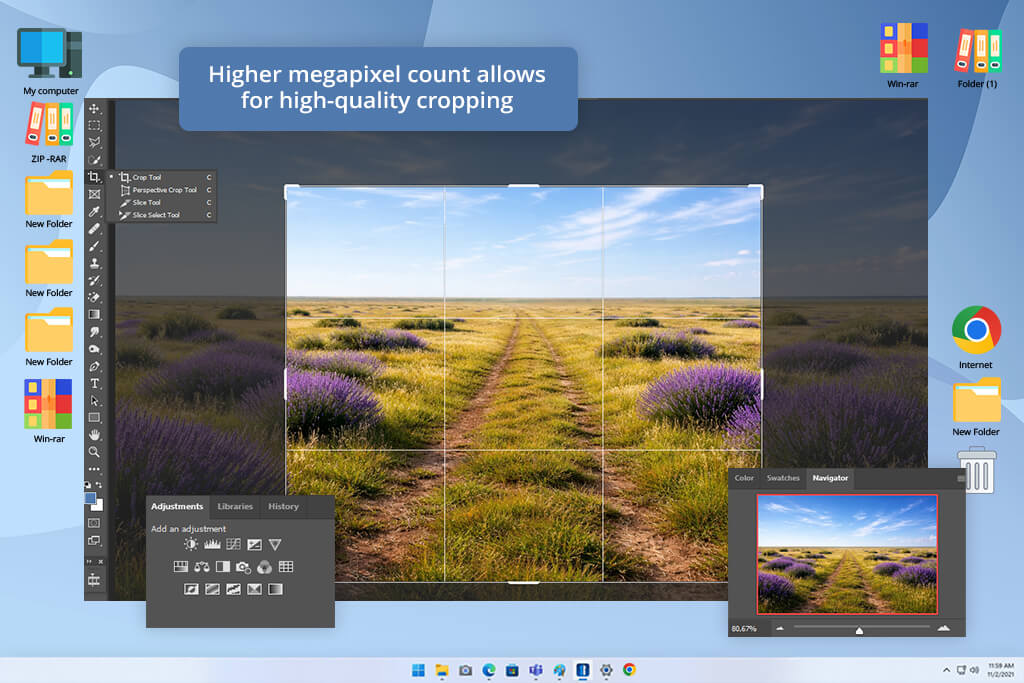Click the Navigator zoom slider handle
The width and height of the screenshot is (1024, 683).
click(859, 630)
